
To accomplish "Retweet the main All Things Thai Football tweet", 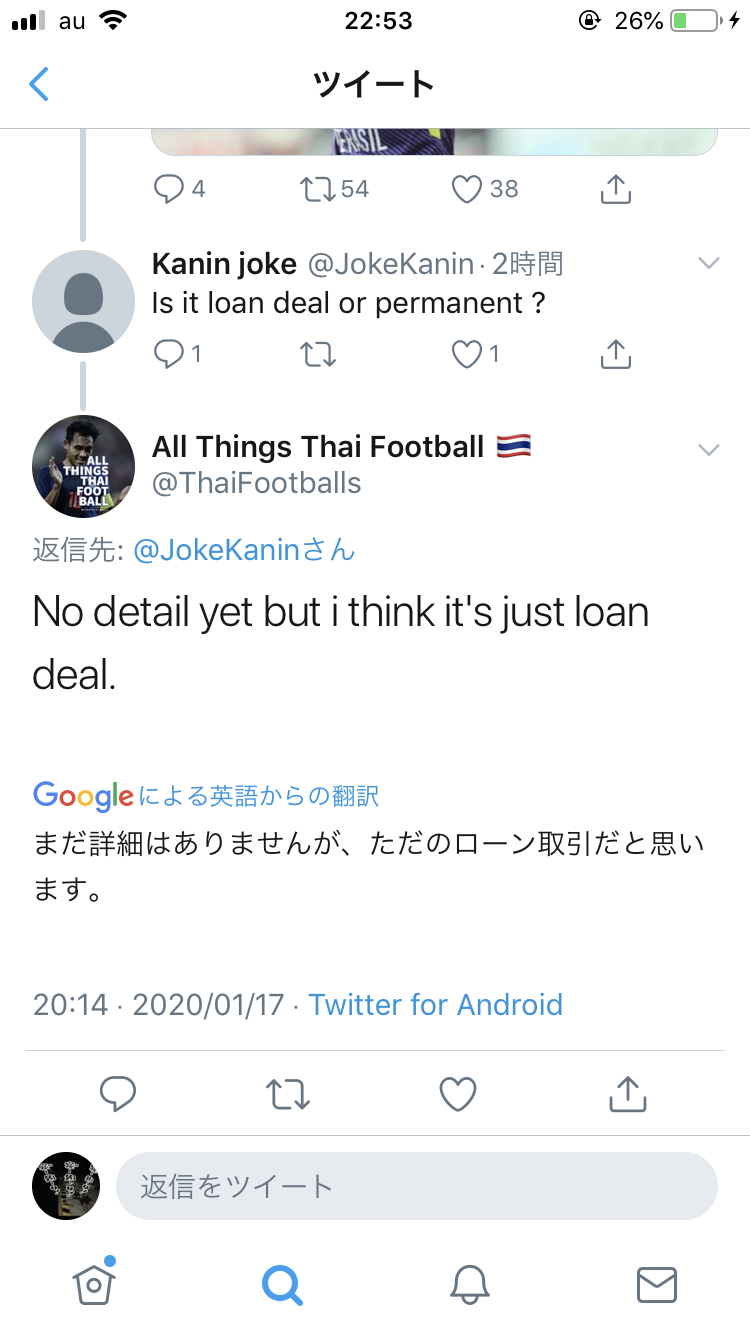I will click(x=288, y=1094).
